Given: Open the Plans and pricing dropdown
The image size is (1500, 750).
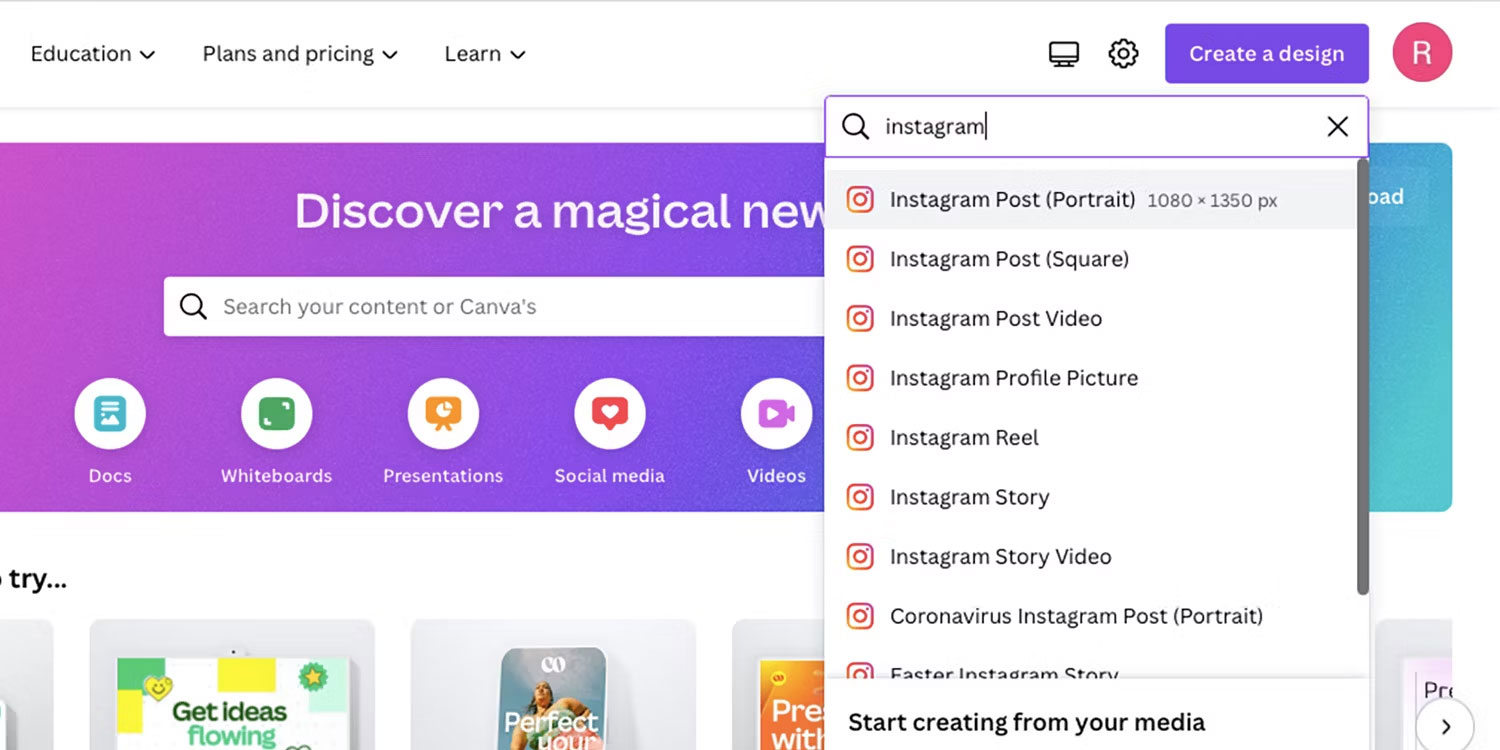Looking at the screenshot, I should (x=299, y=54).
